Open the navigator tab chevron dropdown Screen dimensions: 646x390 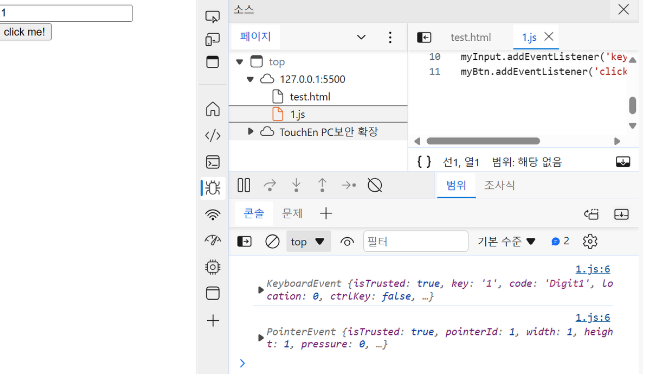361,37
